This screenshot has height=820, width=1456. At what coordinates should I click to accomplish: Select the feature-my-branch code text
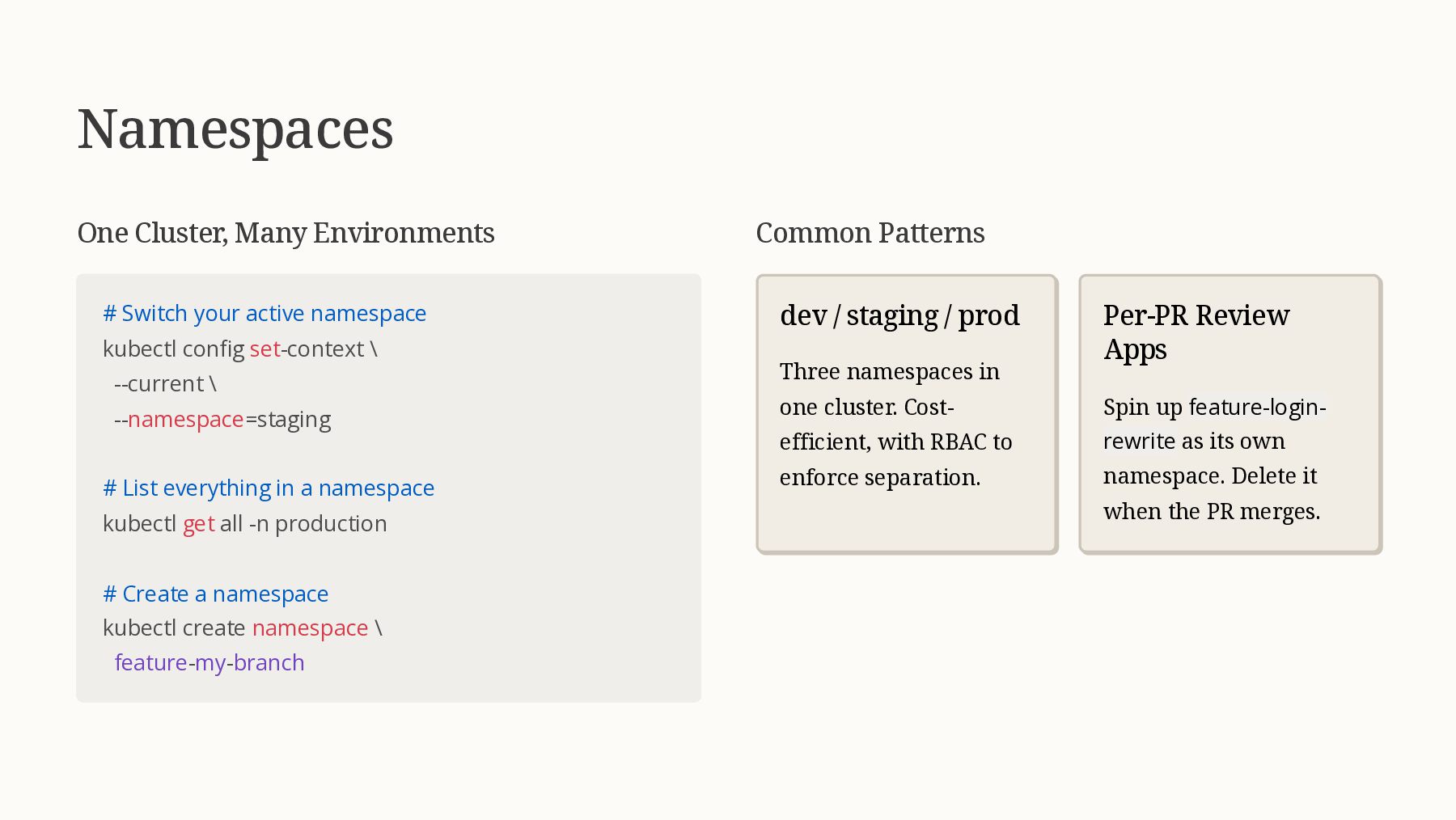(210, 663)
